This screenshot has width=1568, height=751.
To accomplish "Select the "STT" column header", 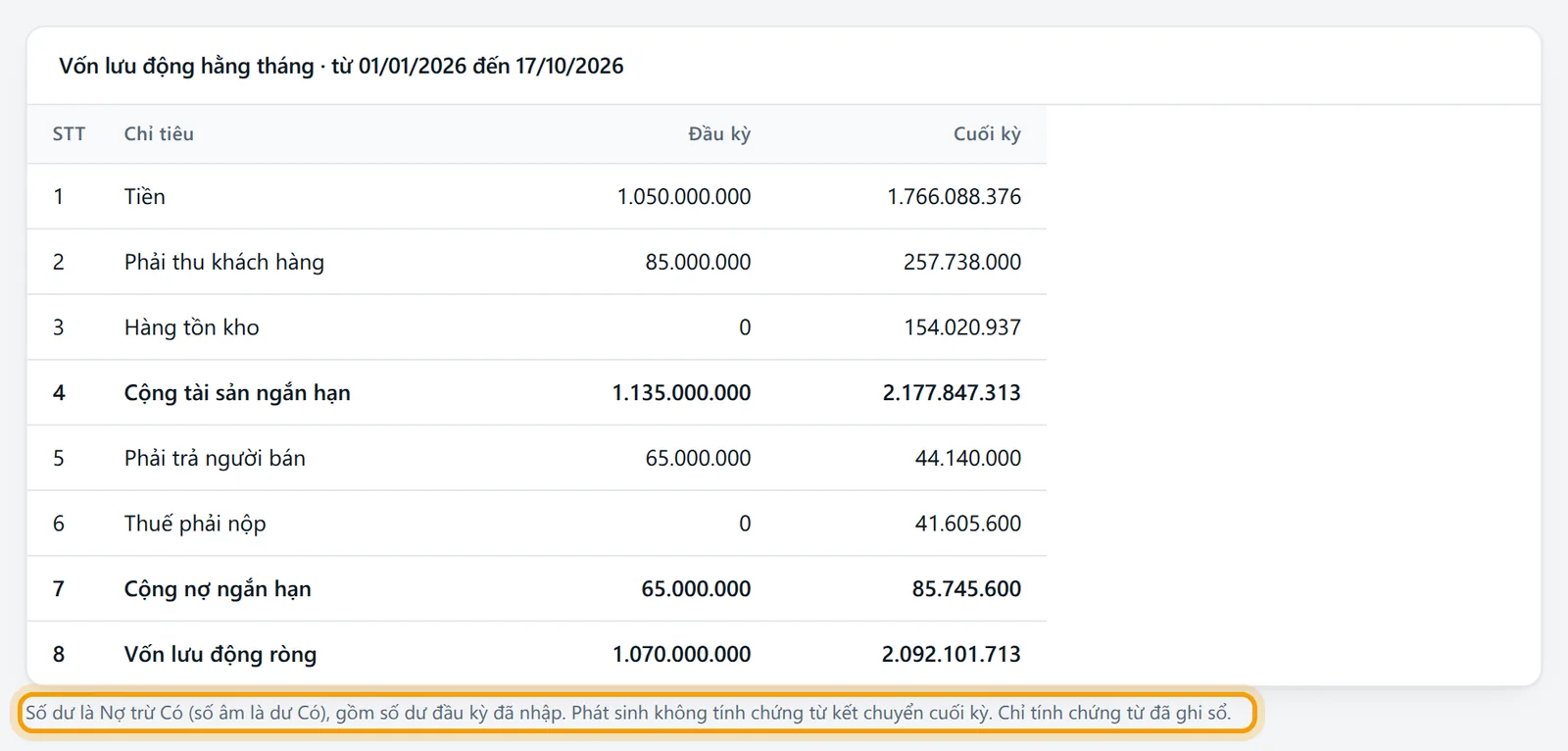I will pyautogui.click(x=69, y=134).
